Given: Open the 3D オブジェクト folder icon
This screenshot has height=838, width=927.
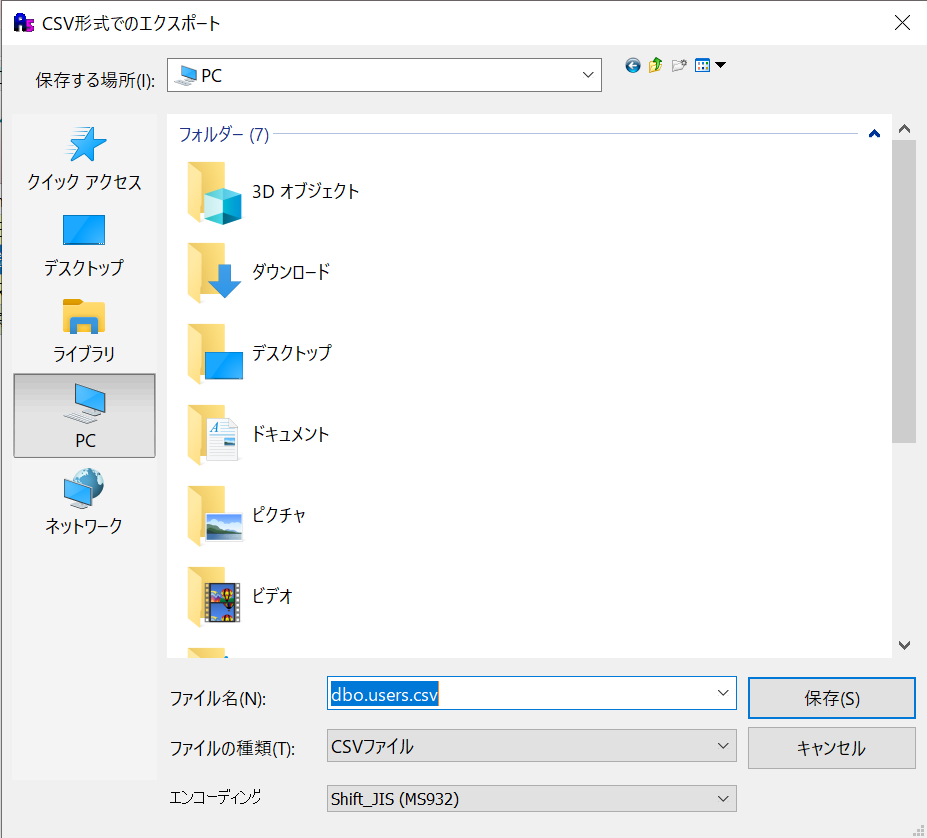Looking at the screenshot, I should pyautogui.click(x=214, y=193).
